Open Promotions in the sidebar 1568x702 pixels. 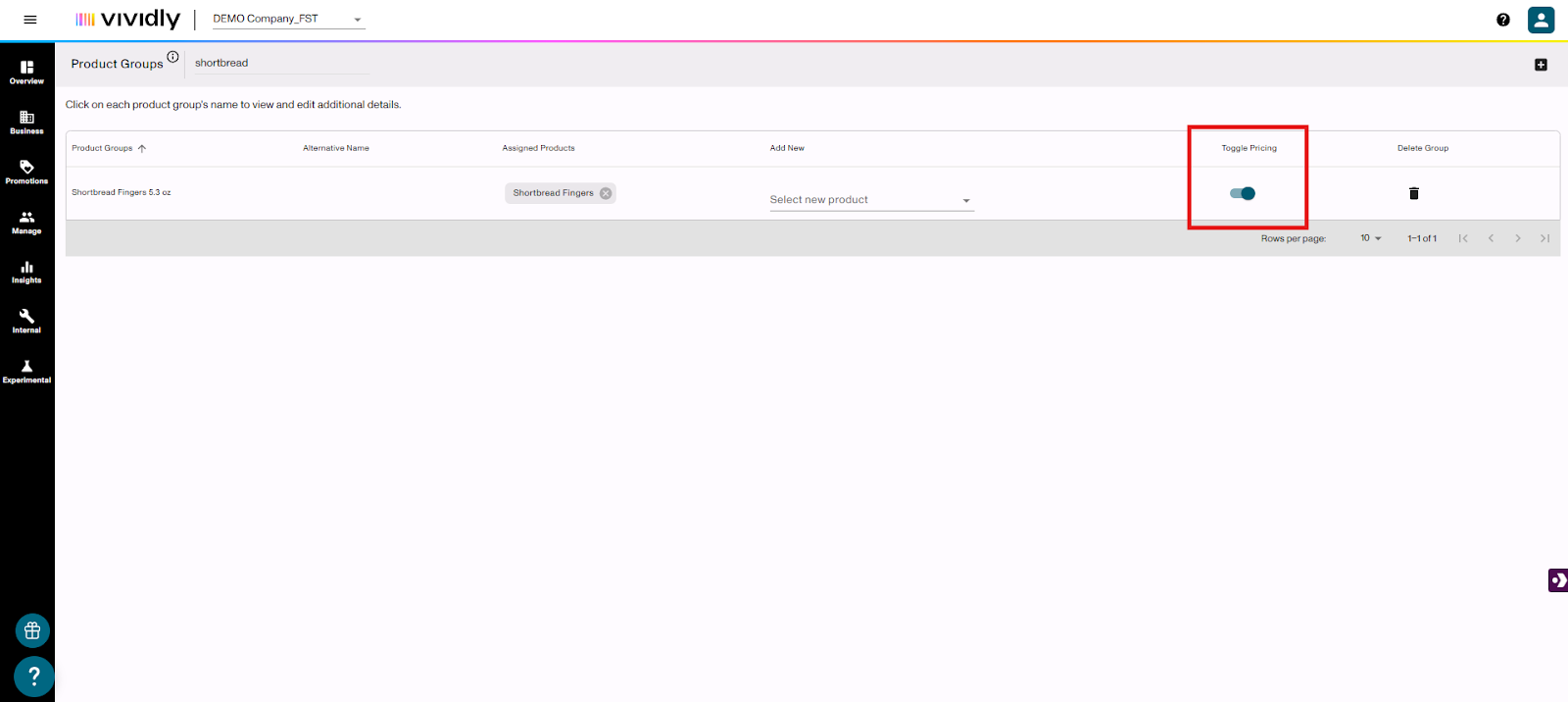[x=26, y=172]
